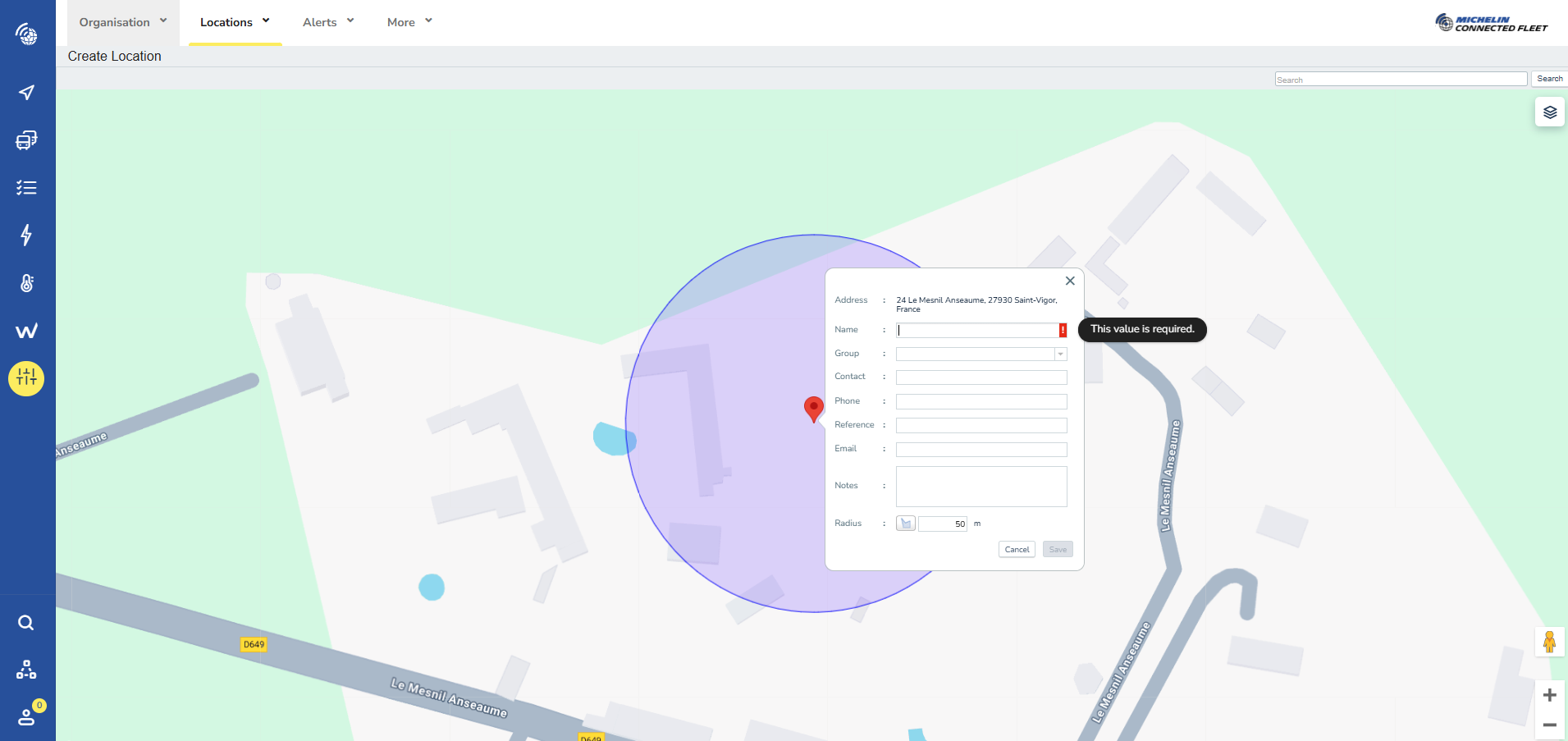Image resolution: width=1568 pixels, height=741 pixels.
Task: Open the temperature thermometer icon in sidebar
Action: 26,283
